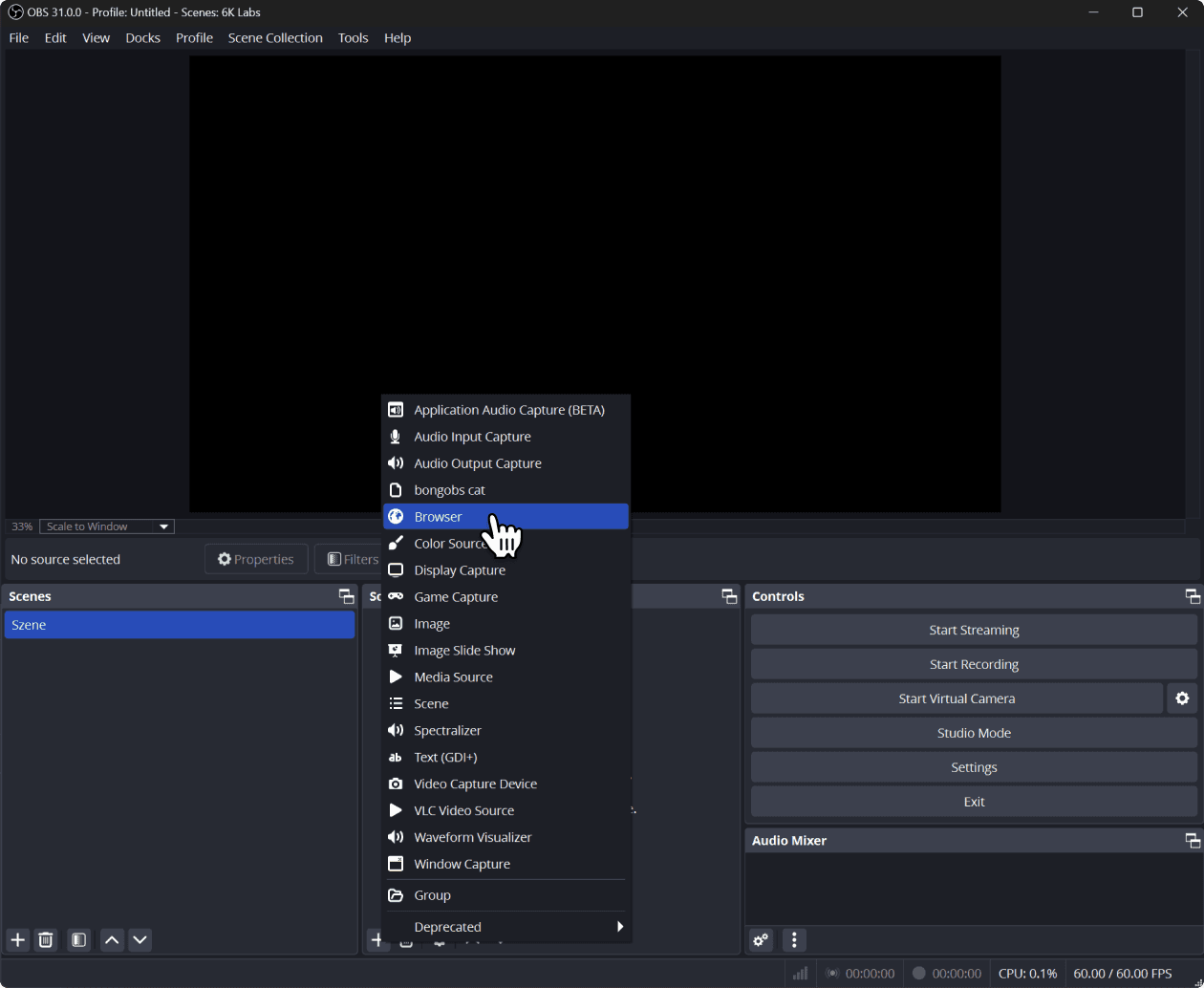Screen dimensions: 1204x988
Task: Open the scene filters icon in Scenes panel
Action: point(79,940)
